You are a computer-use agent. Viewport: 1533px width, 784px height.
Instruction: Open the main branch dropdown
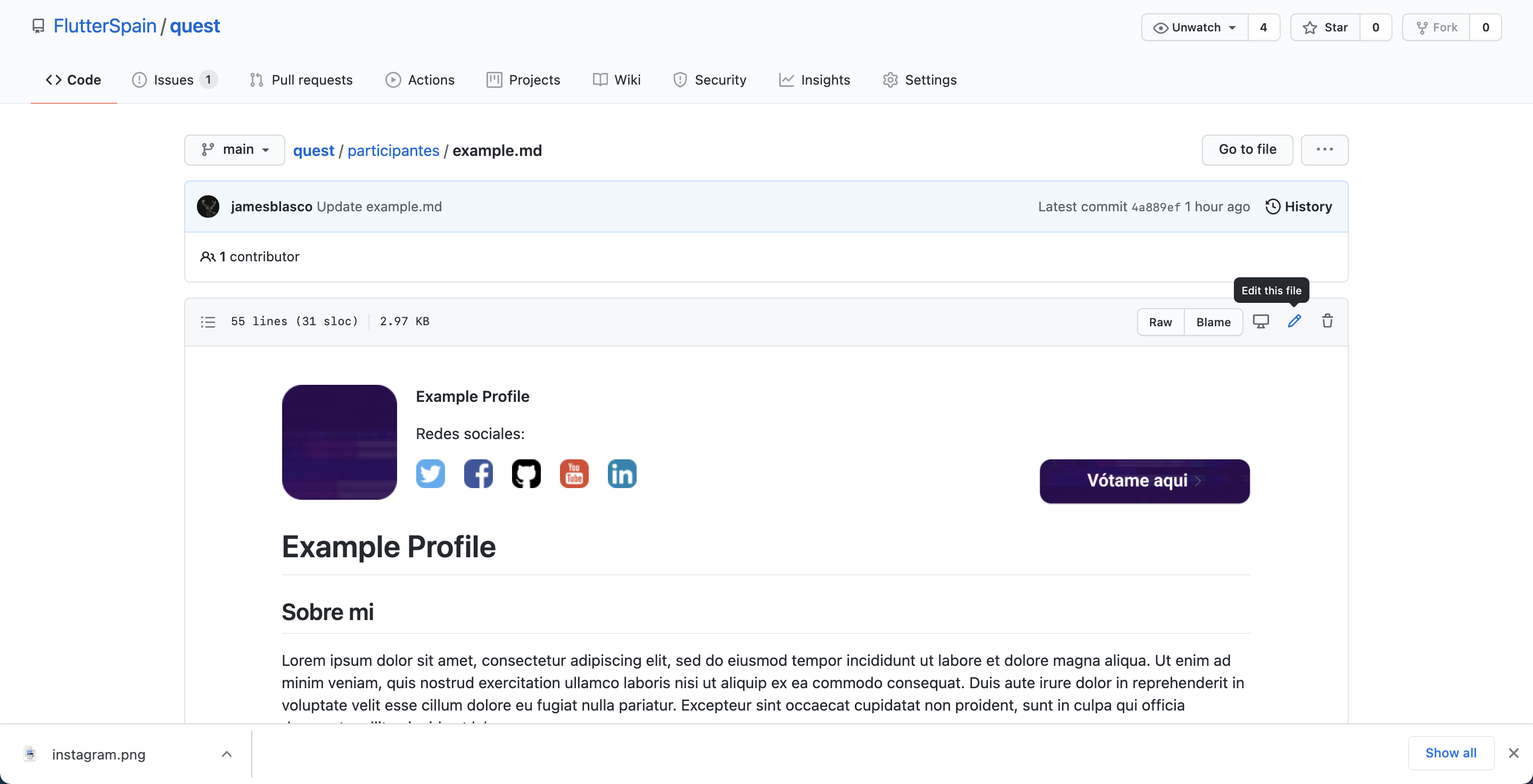pyautogui.click(x=234, y=150)
